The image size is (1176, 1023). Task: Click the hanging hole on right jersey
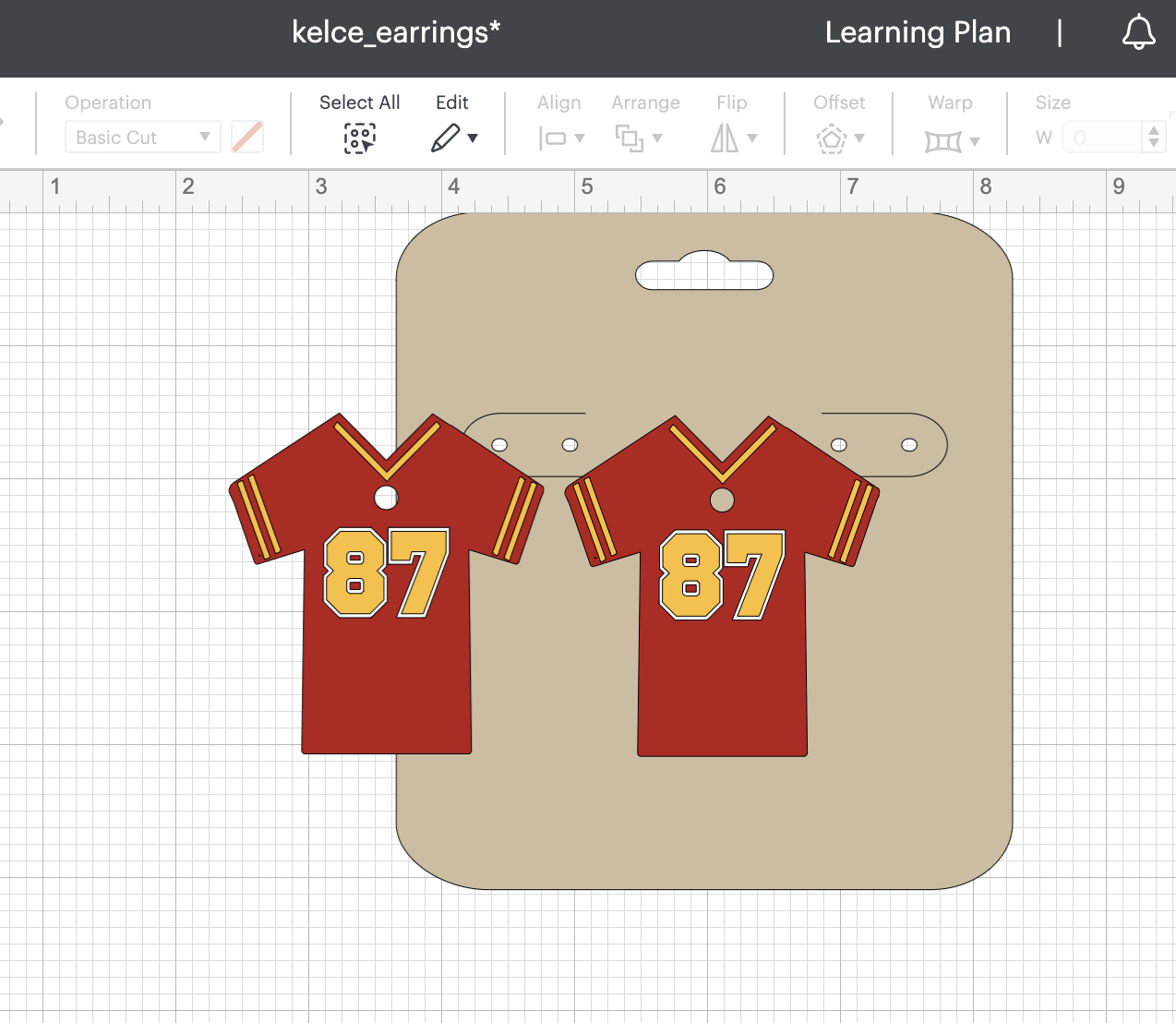pos(722,500)
